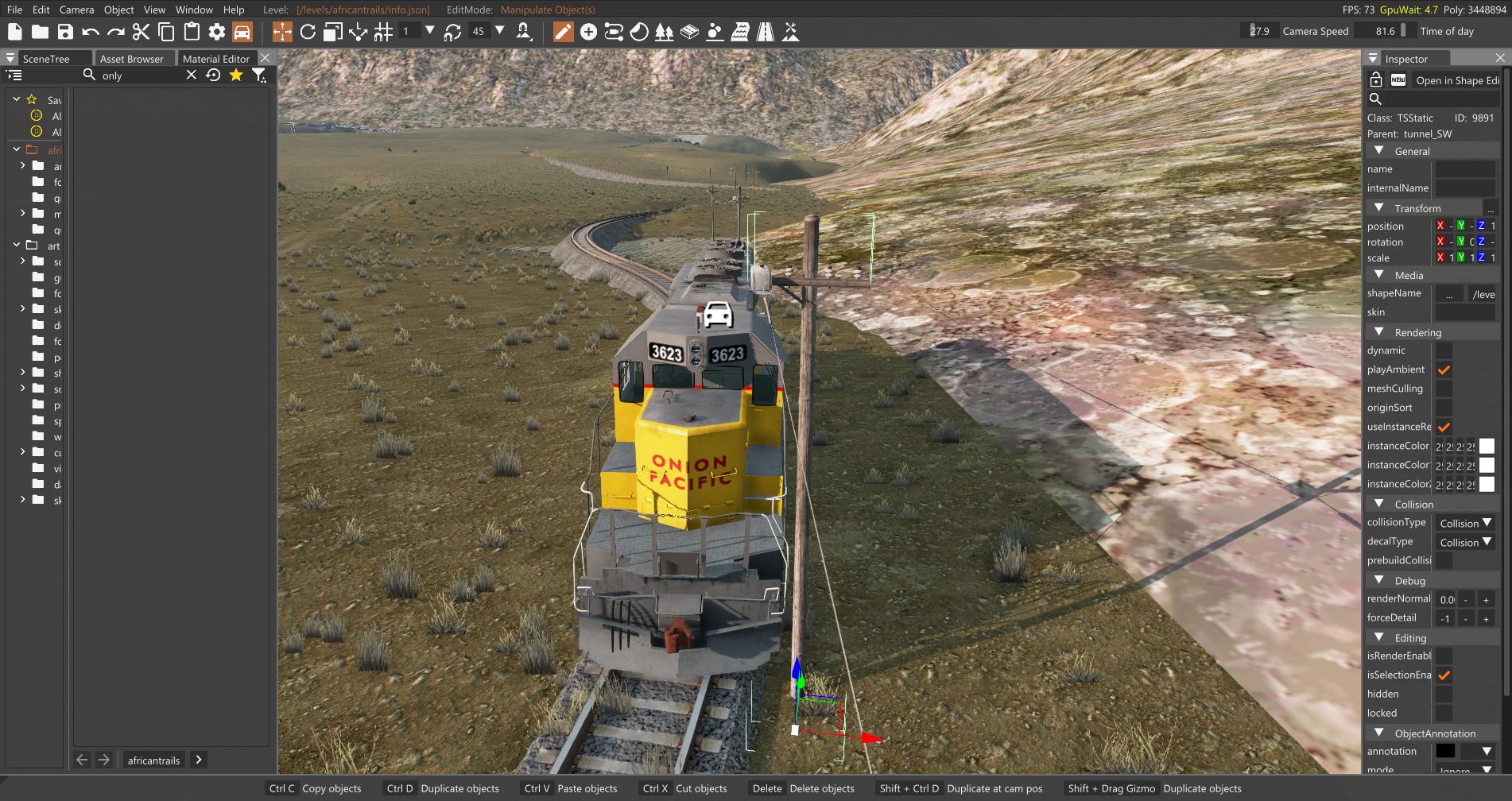Image resolution: width=1512 pixels, height=801 pixels.
Task: Enable the prebuildCollision checkbox
Action: point(1444,560)
